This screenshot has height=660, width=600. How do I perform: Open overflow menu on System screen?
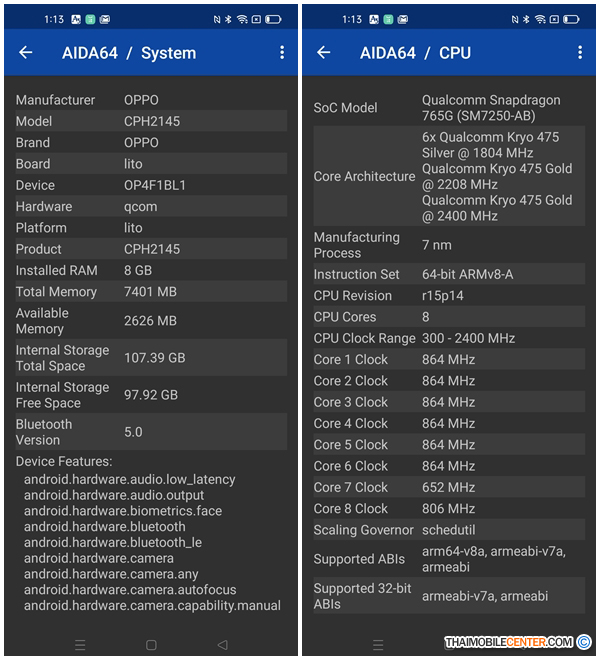coord(282,53)
